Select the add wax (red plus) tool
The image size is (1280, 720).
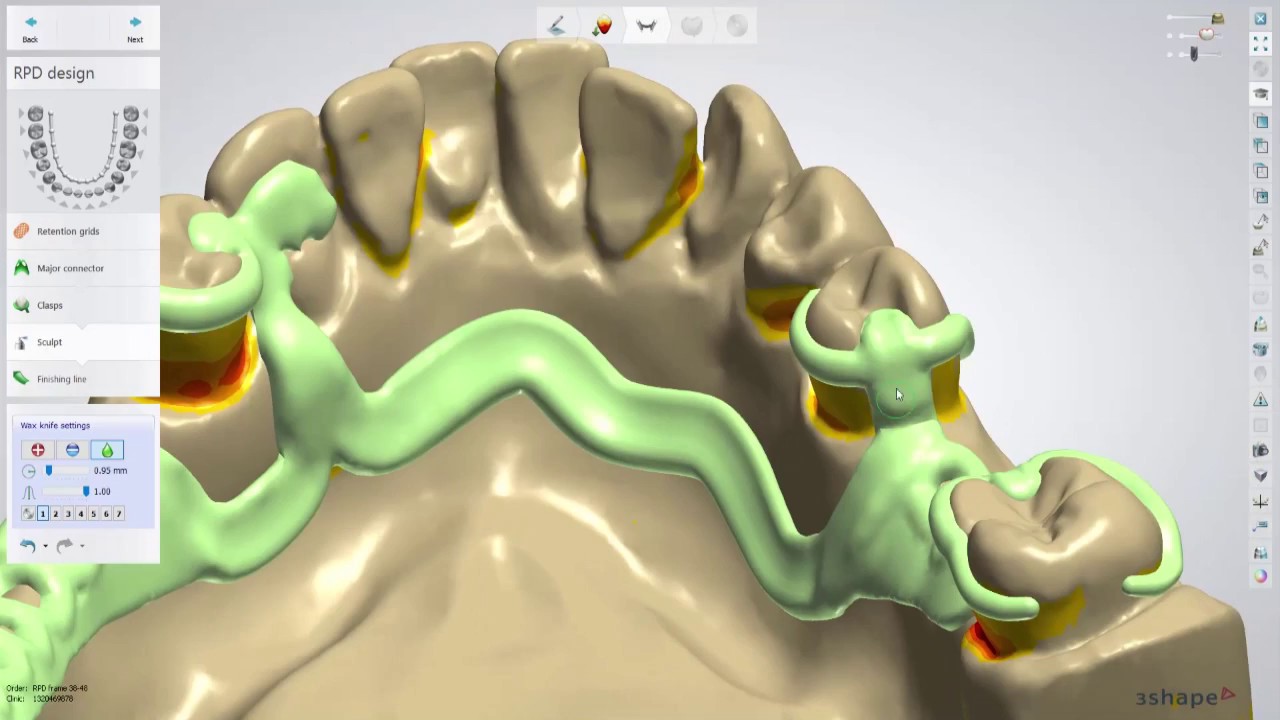pyautogui.click(x=38, y=451)
